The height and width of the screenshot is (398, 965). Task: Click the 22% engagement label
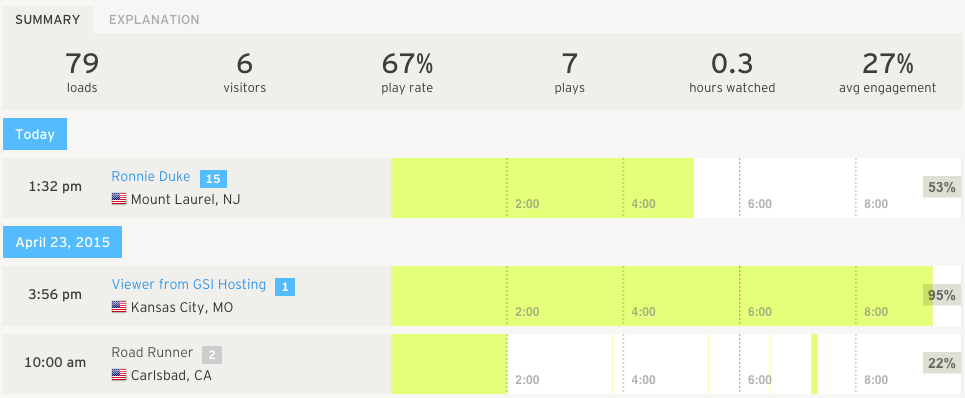click(942, 363)
